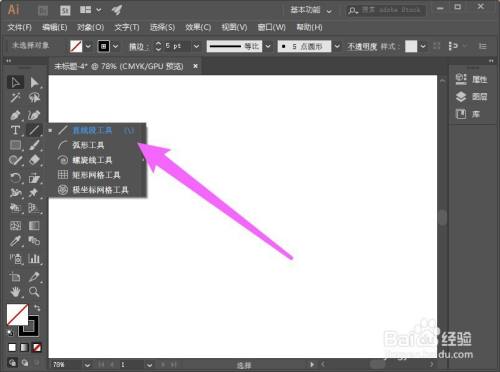Image resolution: width=500 pixels, height=372 pixels.
Task: Open the graphic style dropdown arrow
Action: (x=423, y=46)
